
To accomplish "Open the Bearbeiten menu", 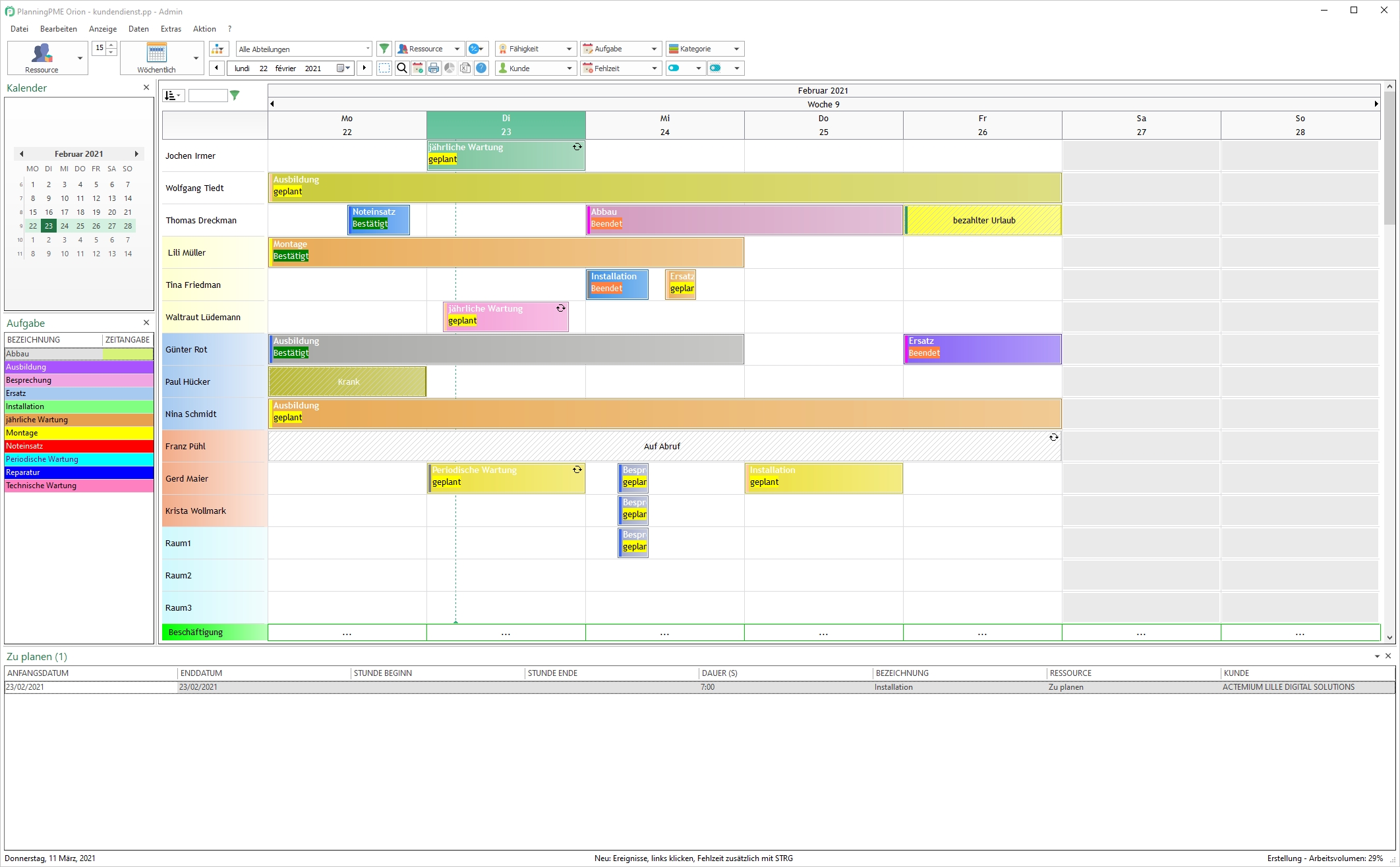I will click(x=59, y=29).
